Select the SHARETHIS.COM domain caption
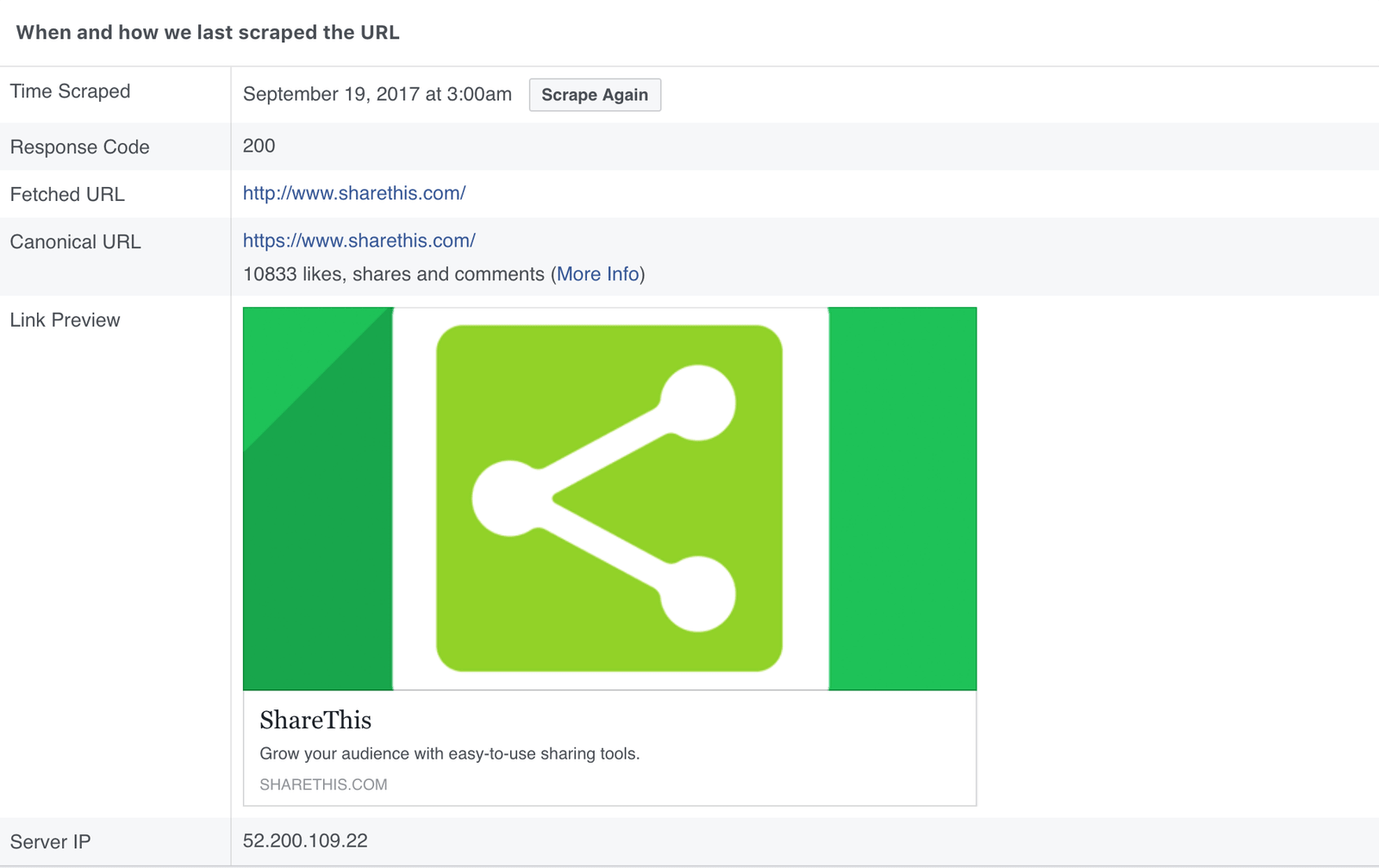 [323, 784]
